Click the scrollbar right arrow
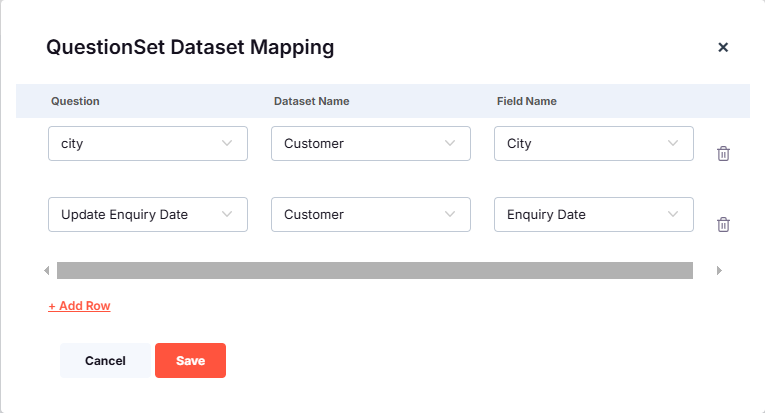 click(719, 271)
